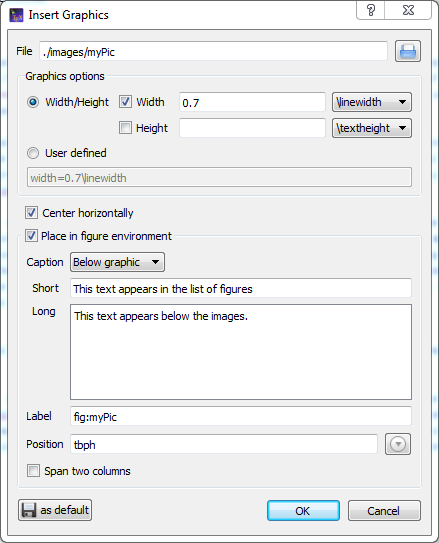Image resolution: width=439 pixels, height=543 pixels.
Task: Expand the Caption Below graphic dropdown
Action: tap(117, 262)
